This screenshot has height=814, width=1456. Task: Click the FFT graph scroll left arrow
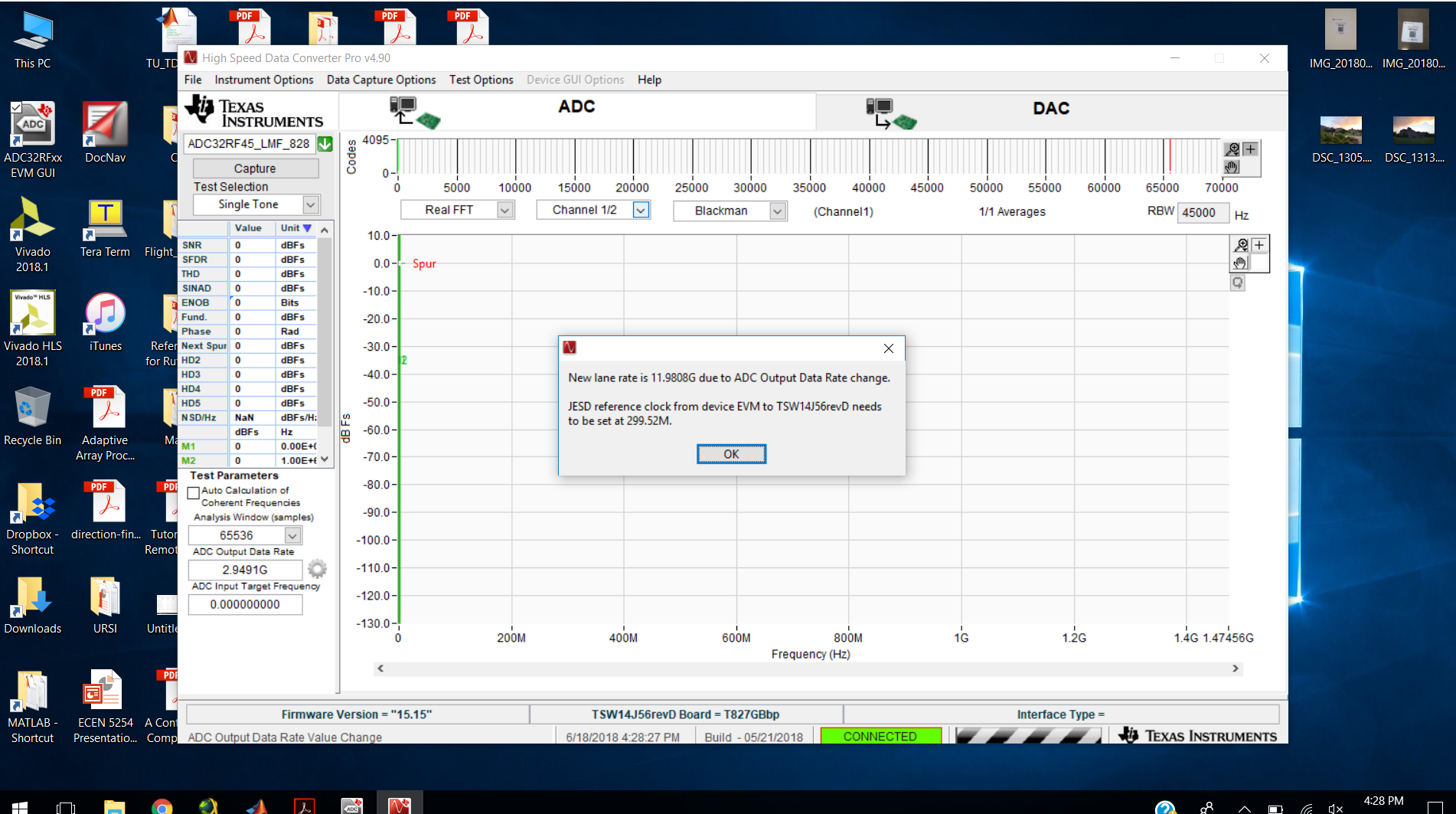(x=380, y=669)
